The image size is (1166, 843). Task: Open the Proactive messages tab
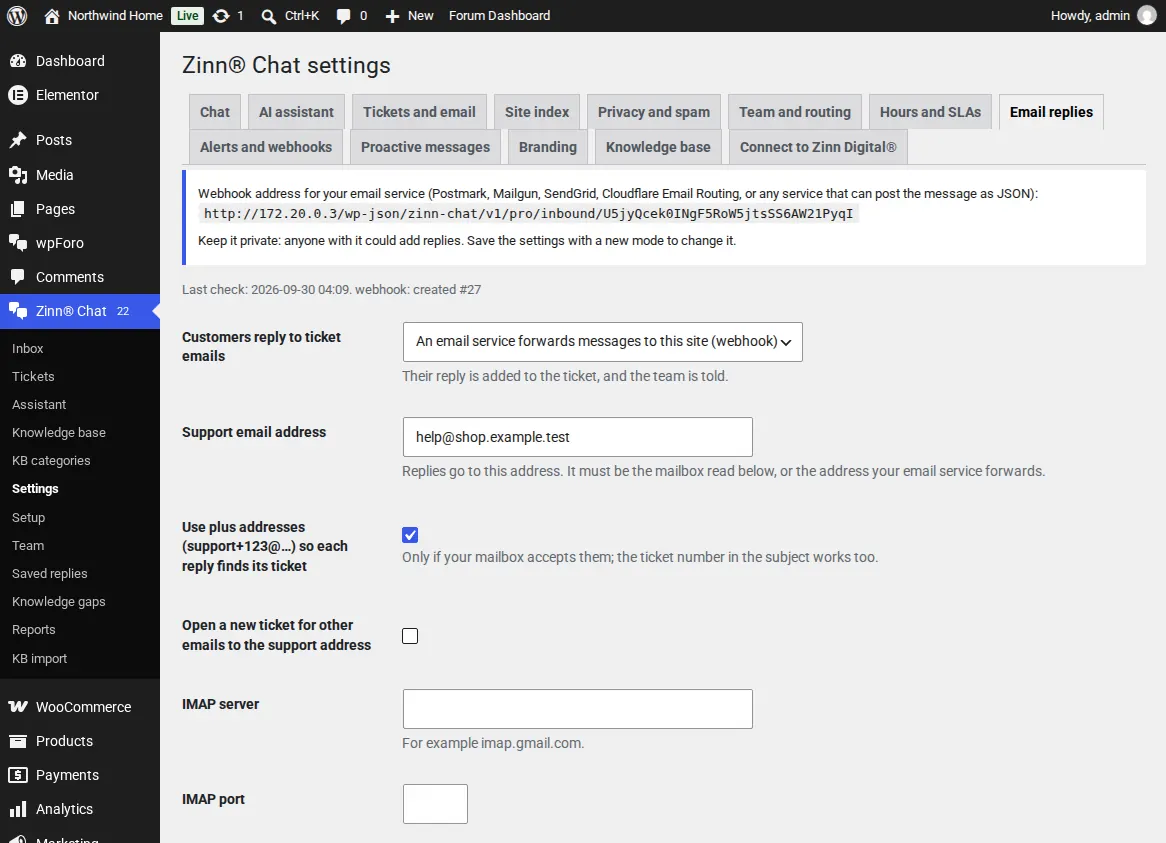425,147
